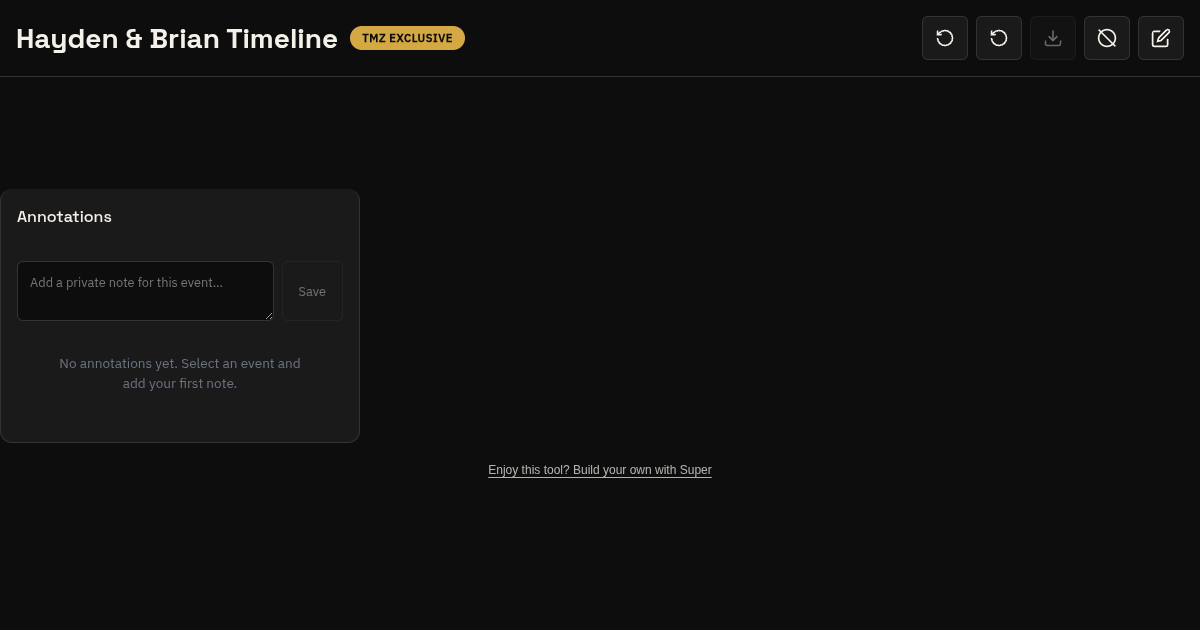
Task: Click the leftmost counter-clockwise arrow icon
Action: [945, 38]
